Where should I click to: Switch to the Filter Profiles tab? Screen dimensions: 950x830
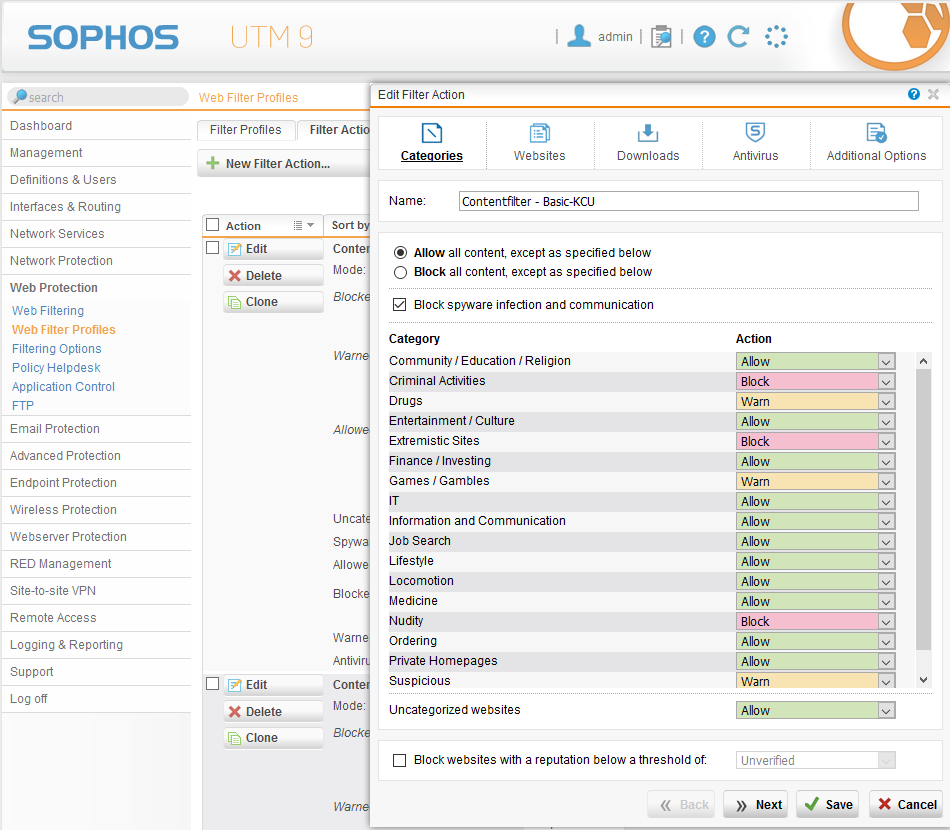click(x=246, y=130)
